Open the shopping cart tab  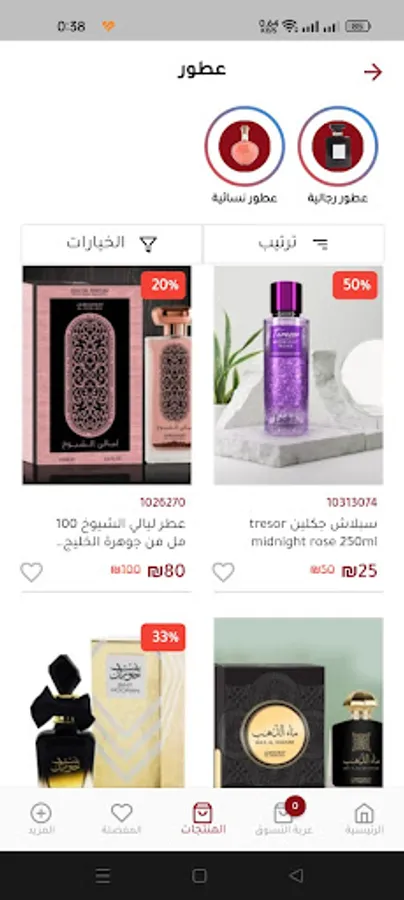pos(284,818)
